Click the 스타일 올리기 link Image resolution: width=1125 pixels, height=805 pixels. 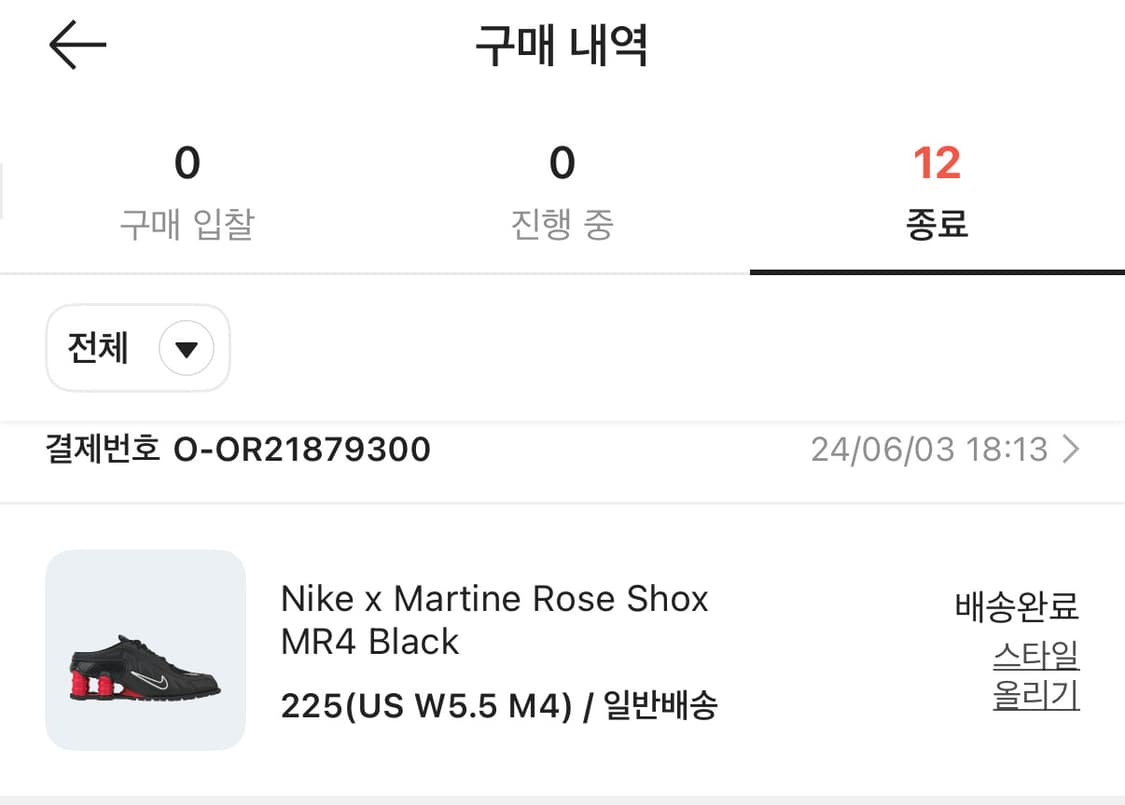(1036, 675)
